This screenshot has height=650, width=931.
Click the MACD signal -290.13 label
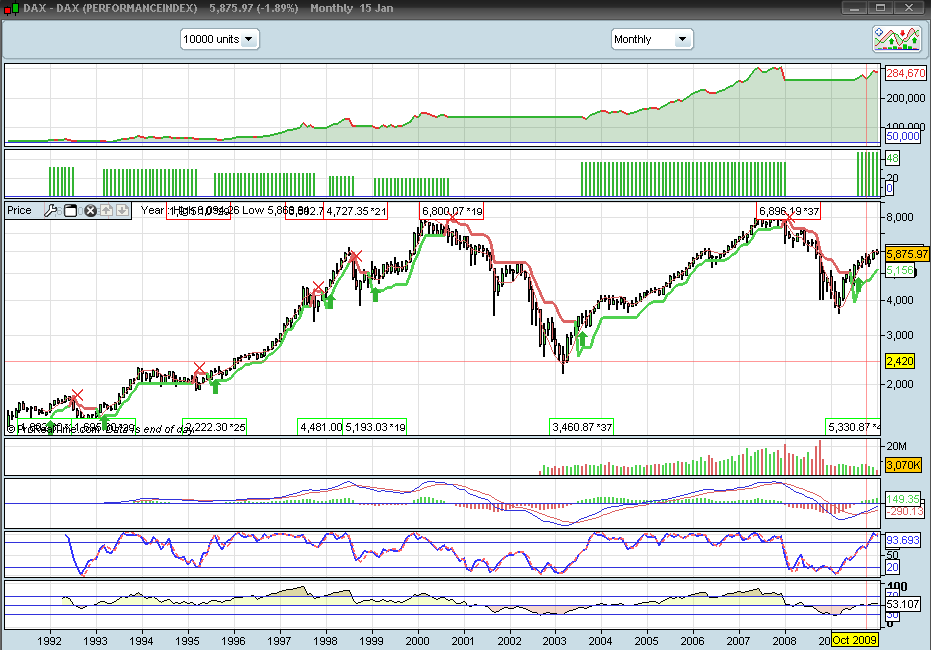click(x=905, y=511)
